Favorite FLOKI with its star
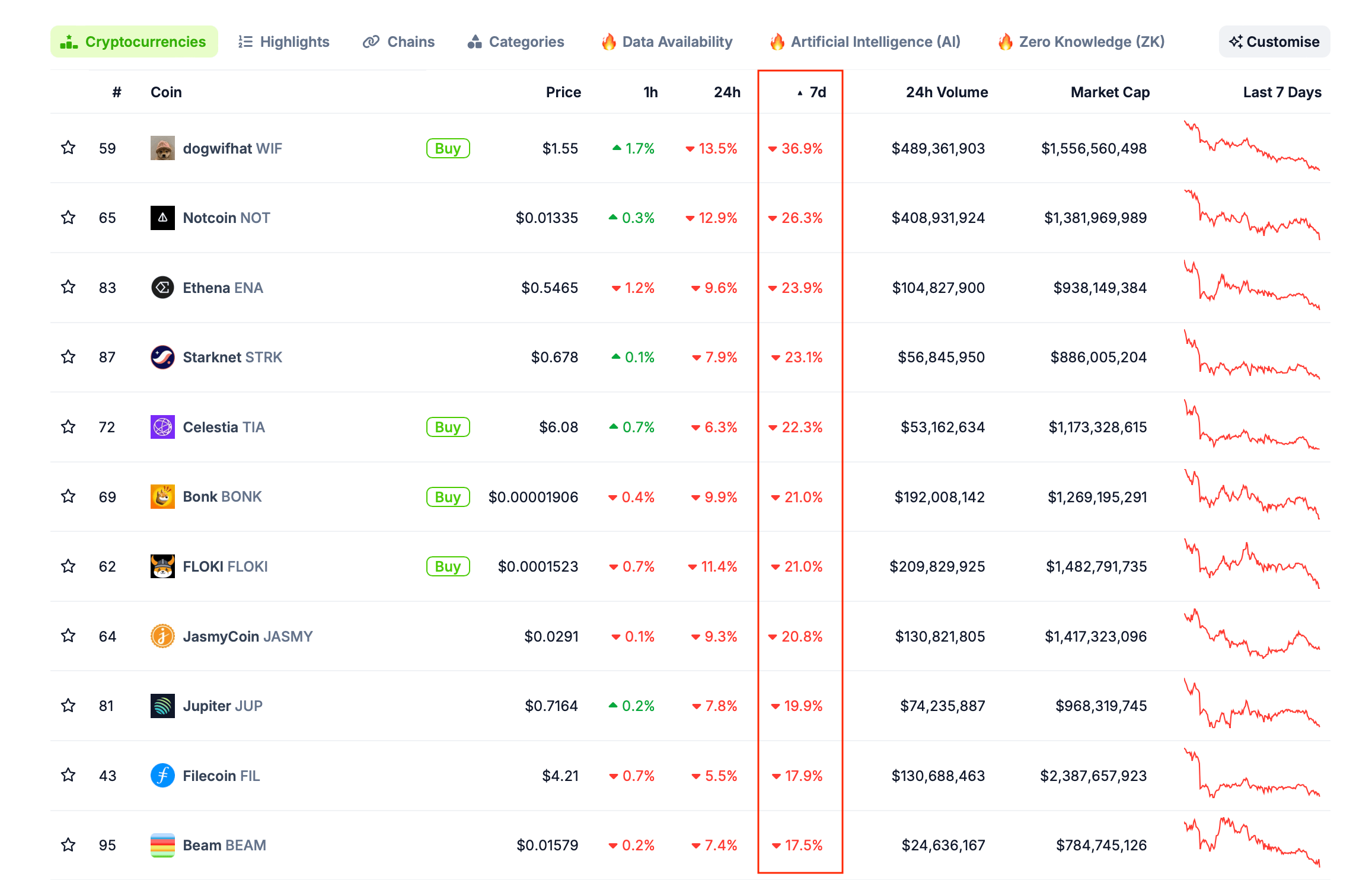1372x880 pixels. click(x=68, y=566)
